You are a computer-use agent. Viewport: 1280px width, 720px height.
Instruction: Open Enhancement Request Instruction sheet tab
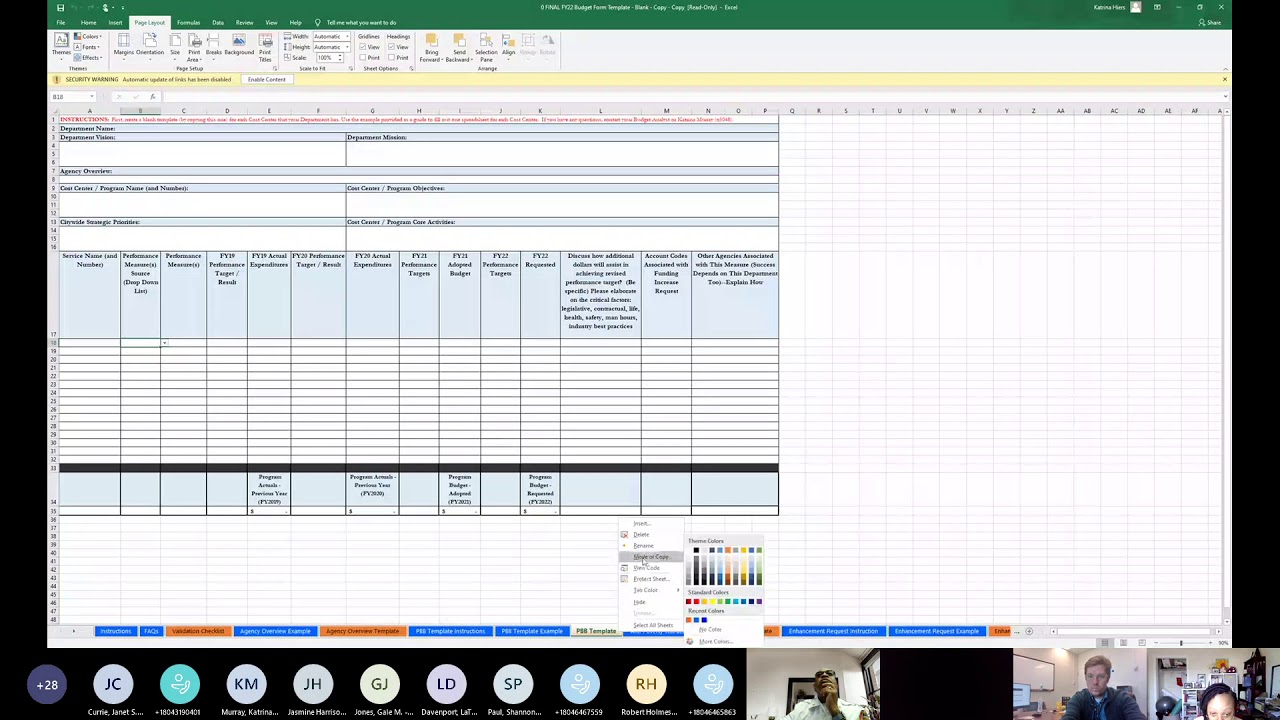(x=833, y=631)
